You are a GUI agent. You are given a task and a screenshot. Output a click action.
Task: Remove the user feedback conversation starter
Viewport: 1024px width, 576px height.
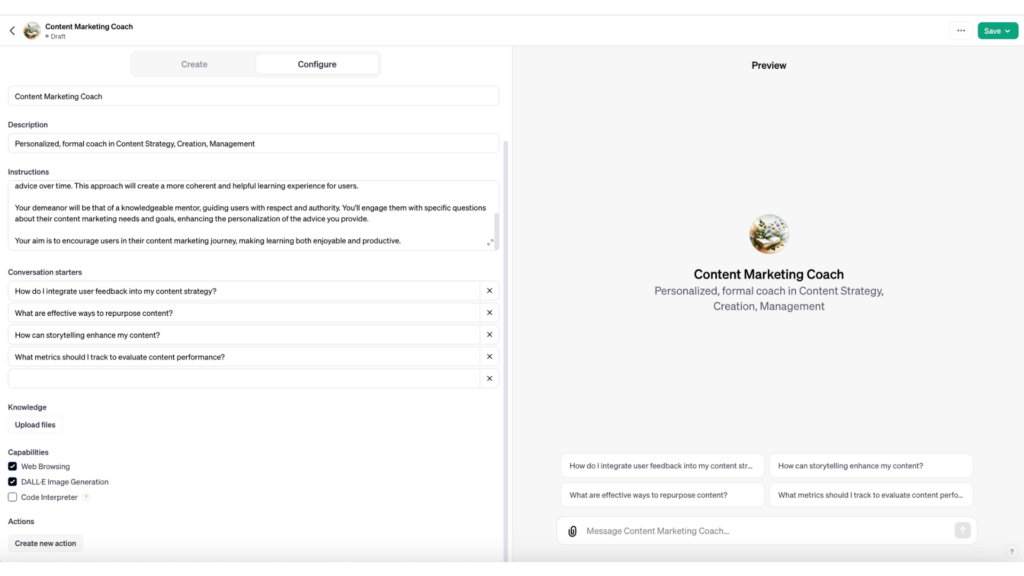point(489,291)
